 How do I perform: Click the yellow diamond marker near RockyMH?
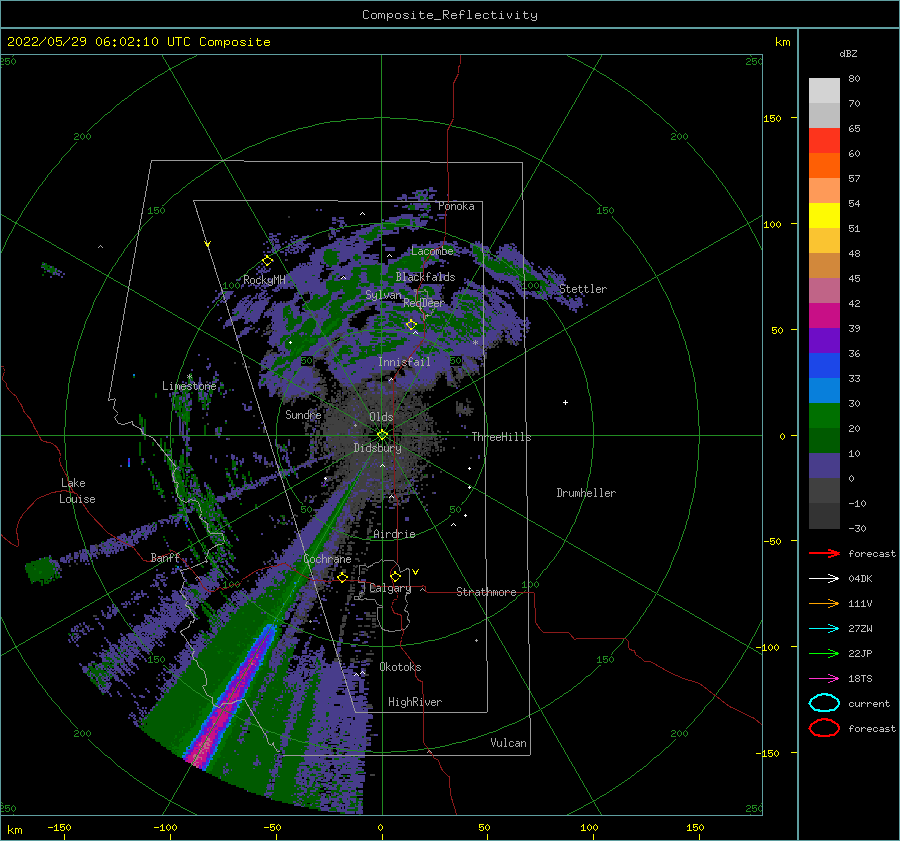click(x=267, y=261)
